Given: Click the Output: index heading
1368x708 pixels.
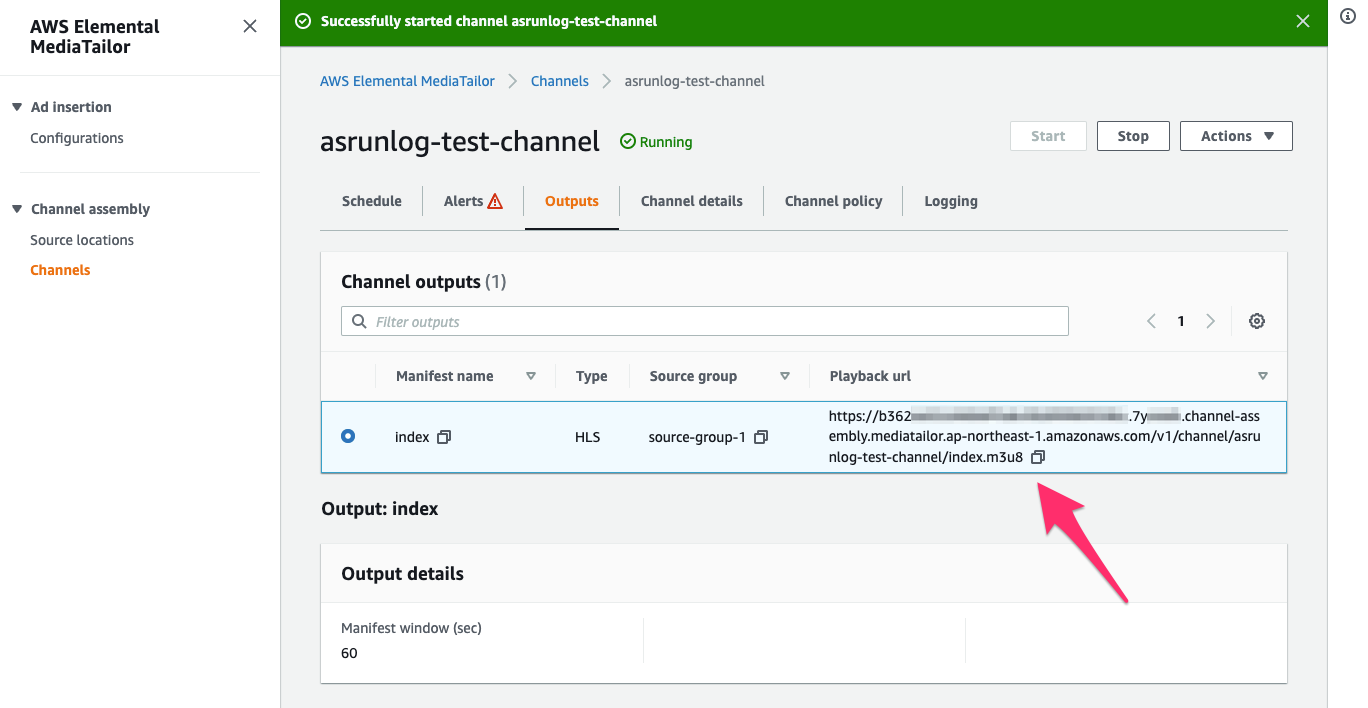Looking at the screenshot, I should coord(380,509).
